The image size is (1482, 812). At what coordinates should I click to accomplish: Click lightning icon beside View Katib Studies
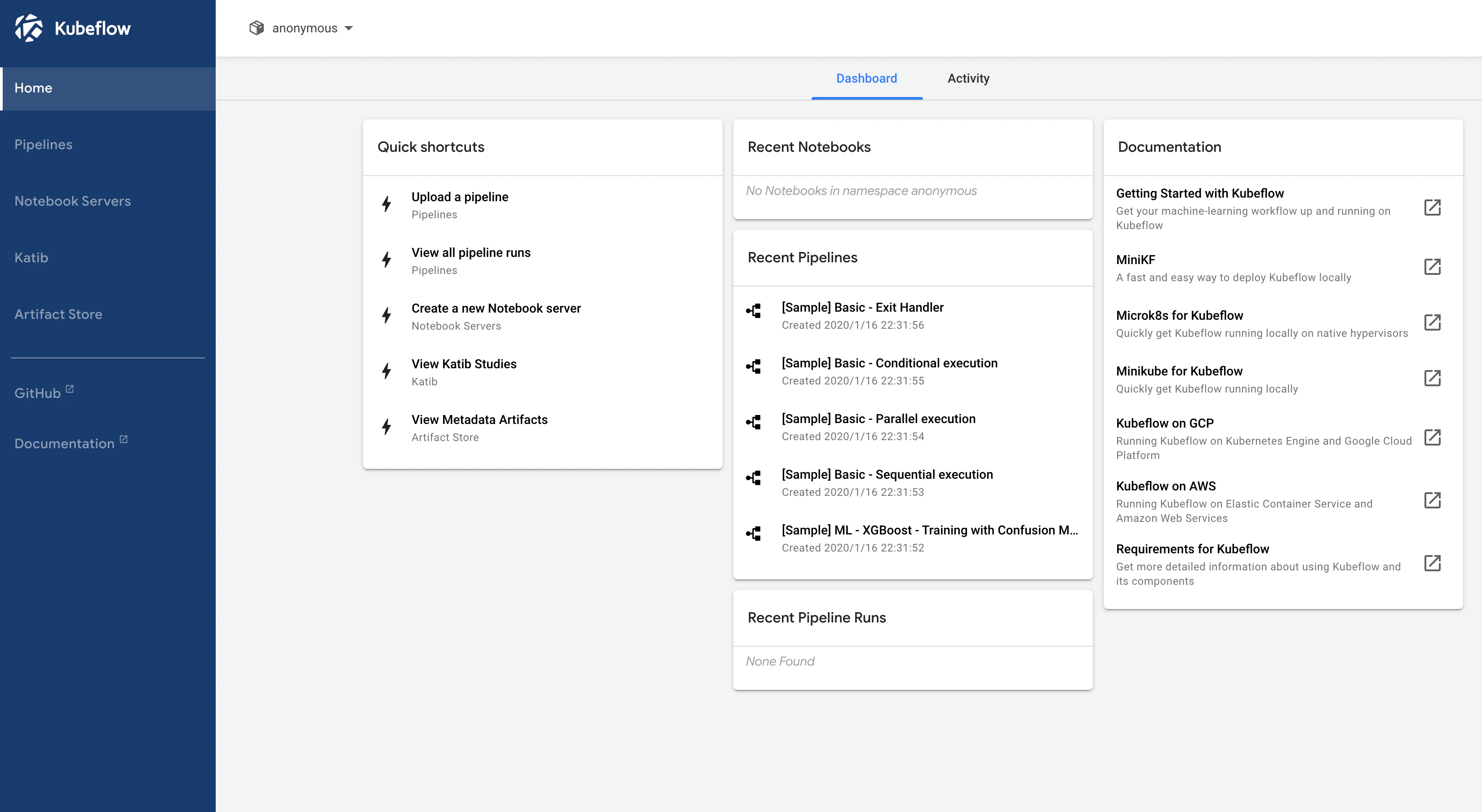click(386, 371)
